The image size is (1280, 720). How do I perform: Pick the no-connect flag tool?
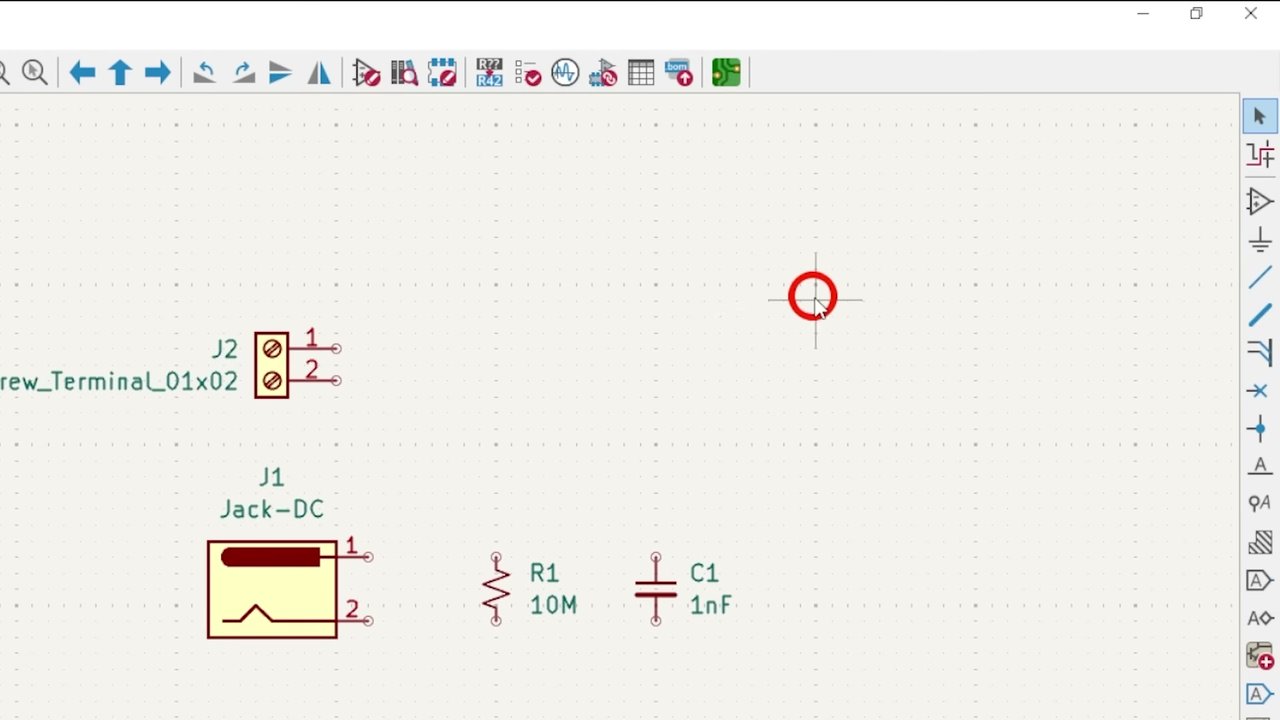(x=1259, y=391)
